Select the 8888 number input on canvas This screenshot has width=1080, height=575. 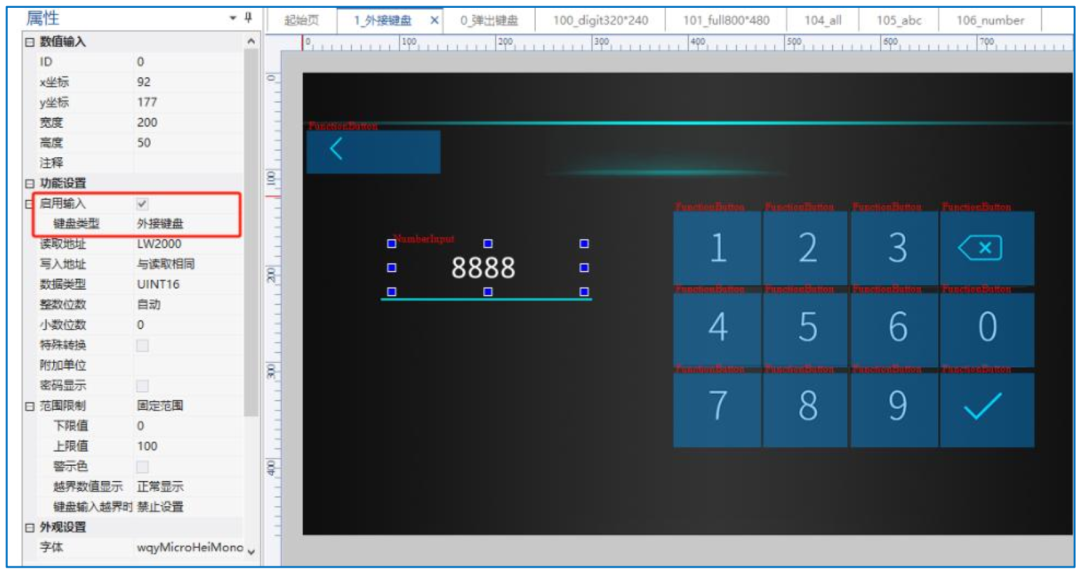point(488,268)
